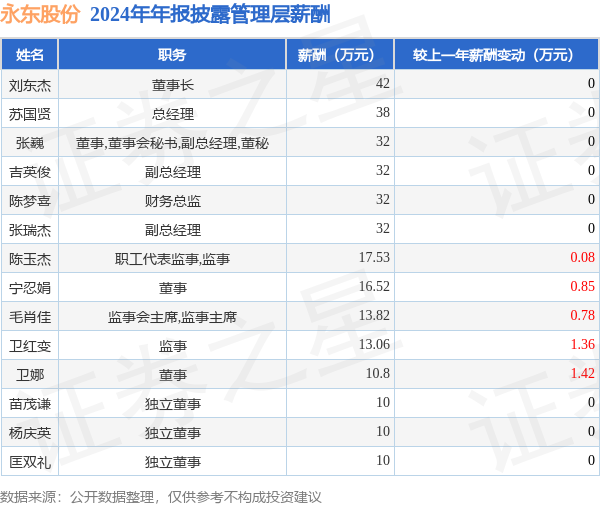The image size is (600, 506).
Task: Click the red change value 1.42
Action: (x=582, y=373)
